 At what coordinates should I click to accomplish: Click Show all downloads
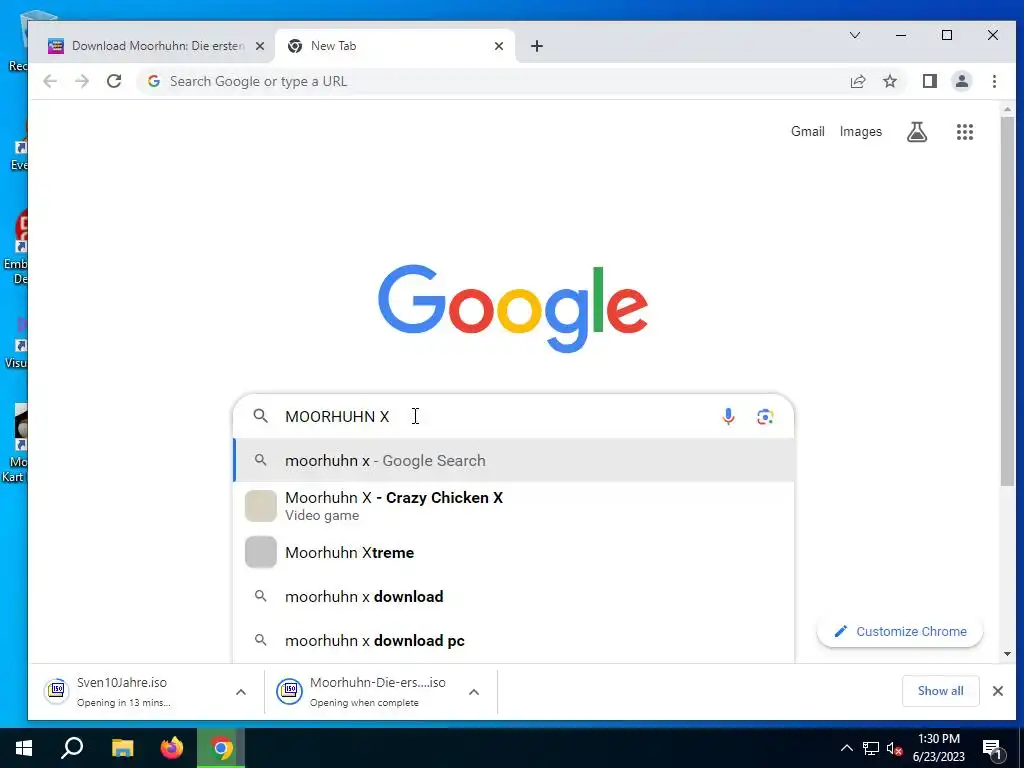[x=940, y=691]
